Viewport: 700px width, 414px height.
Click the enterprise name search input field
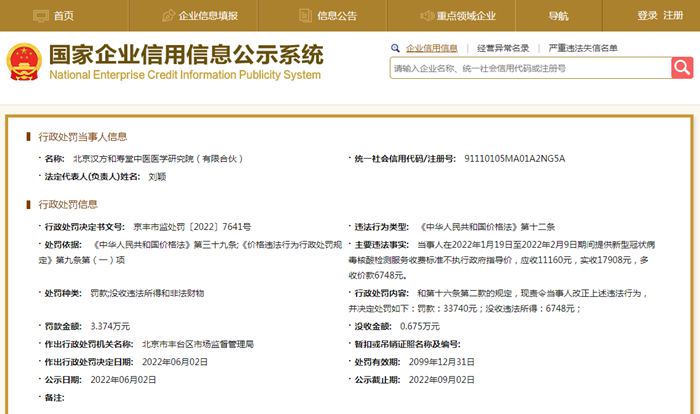pyautogui.click(x=529, y=68)
